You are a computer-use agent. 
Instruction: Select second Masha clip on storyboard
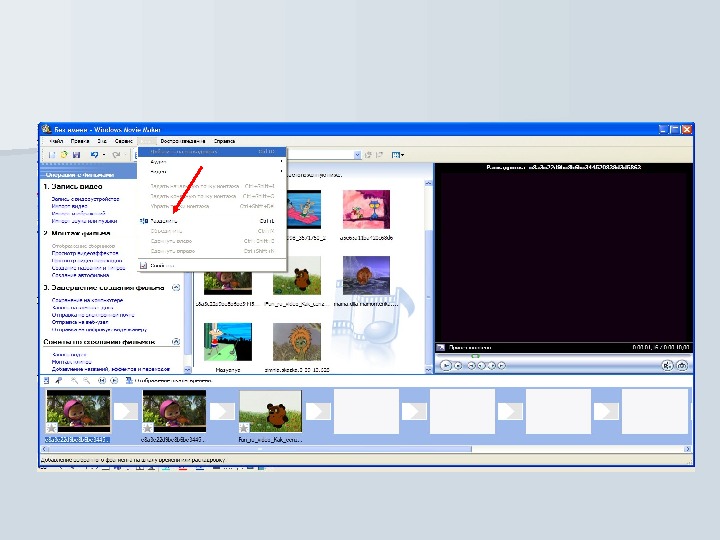click(x=174, y=411)
